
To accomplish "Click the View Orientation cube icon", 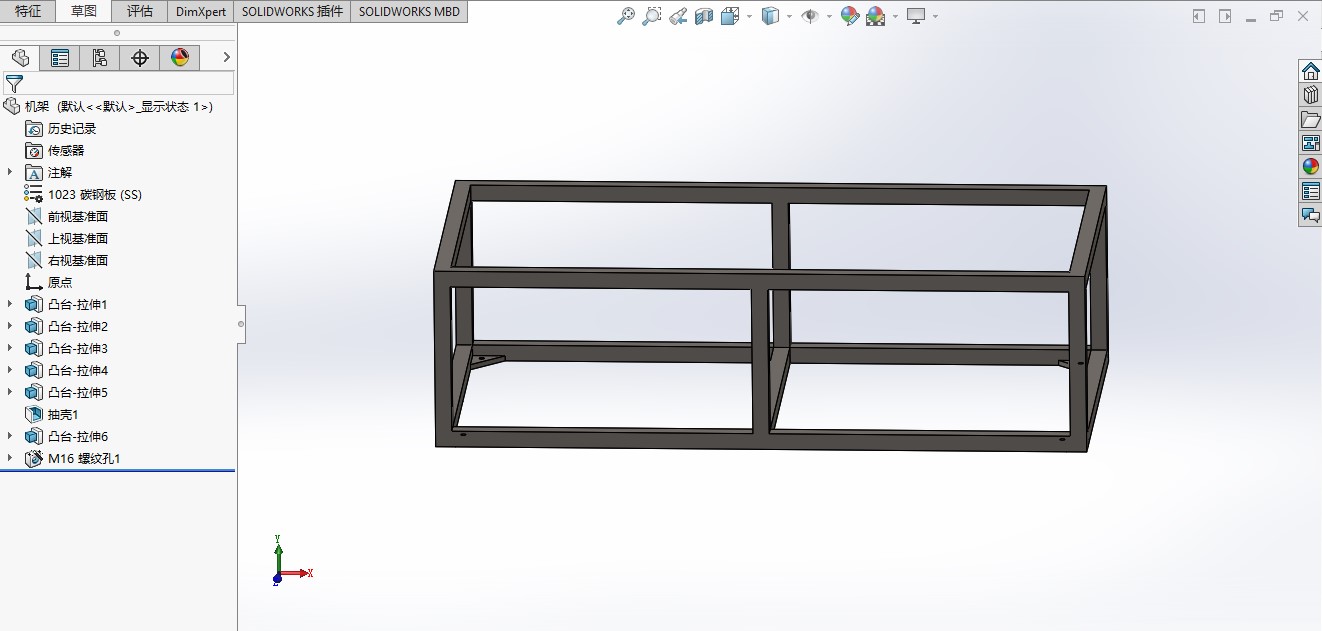I will click(x=730, y=16).
